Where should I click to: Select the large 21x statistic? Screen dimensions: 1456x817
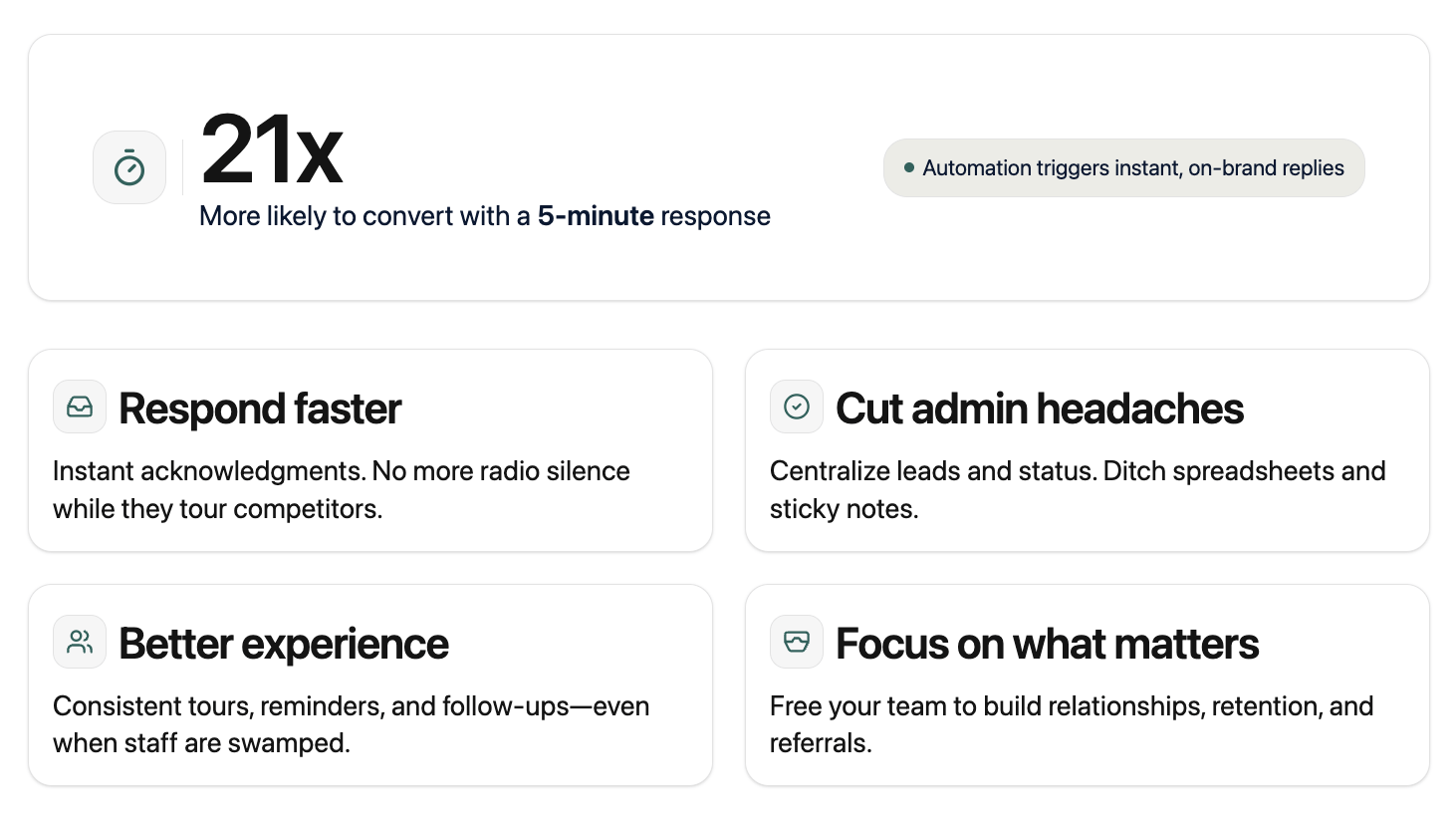tap(272, 150)
